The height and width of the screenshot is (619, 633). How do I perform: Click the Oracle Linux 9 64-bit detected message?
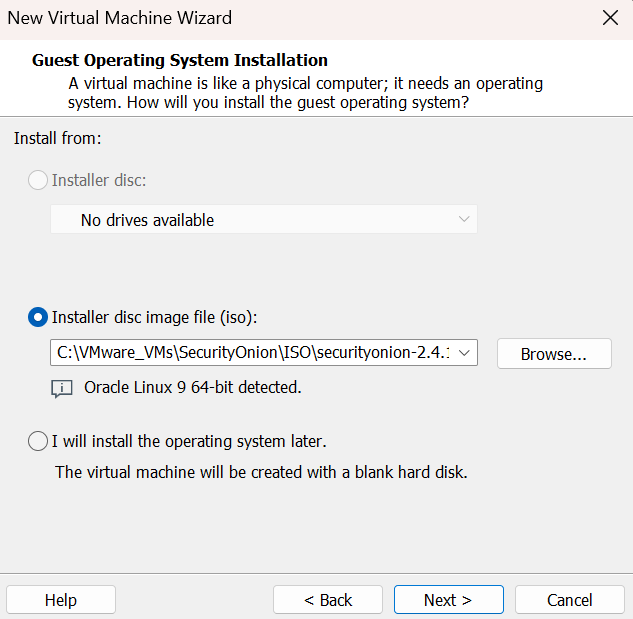(x=193, y=387)
